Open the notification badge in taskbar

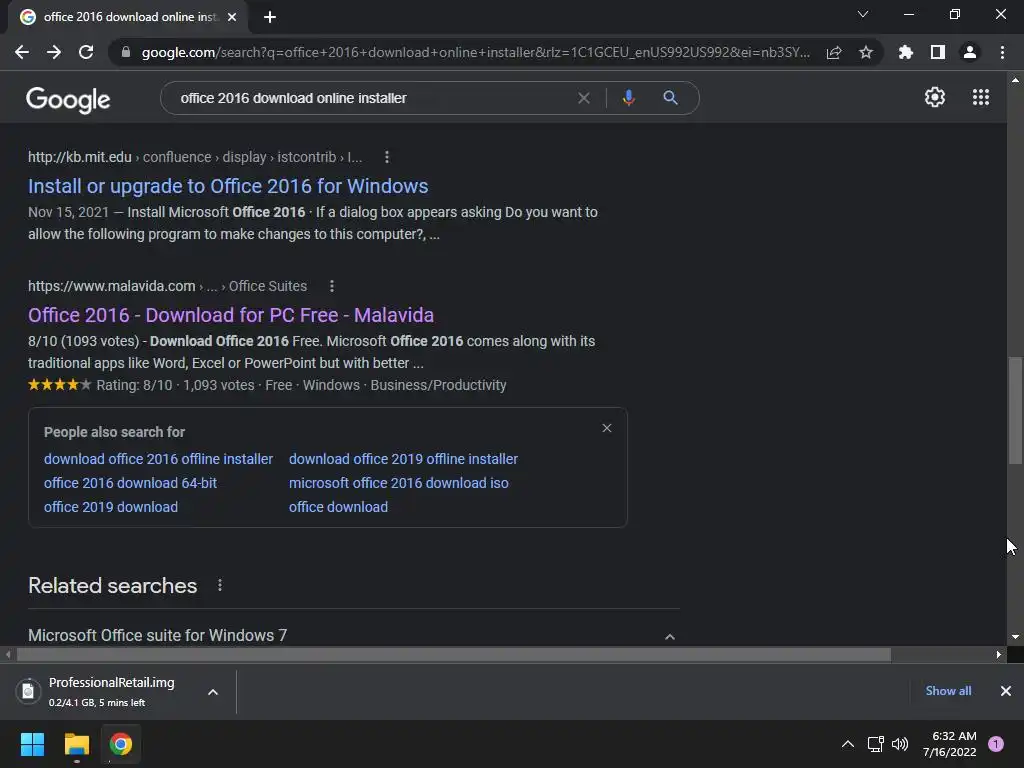pos(996,744)
